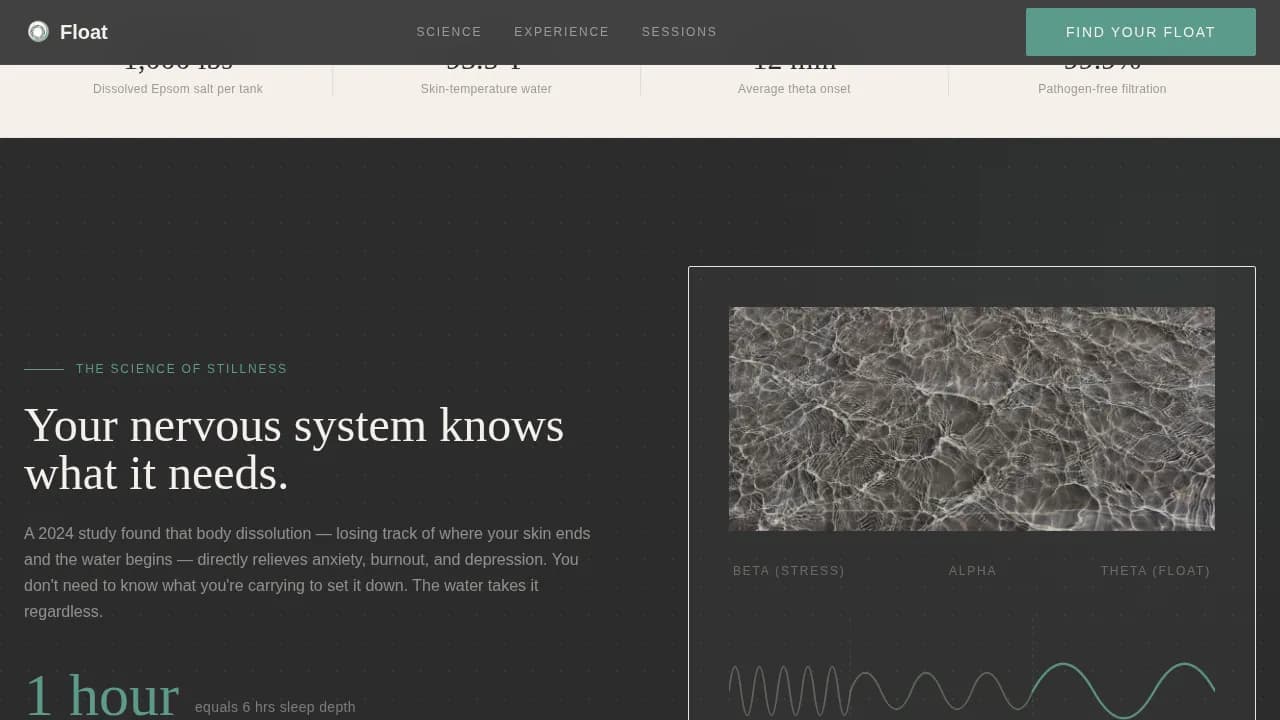Viewport: 1280px width, 720px height.
Task: Go to the Experience section
Action: point(561,32)
